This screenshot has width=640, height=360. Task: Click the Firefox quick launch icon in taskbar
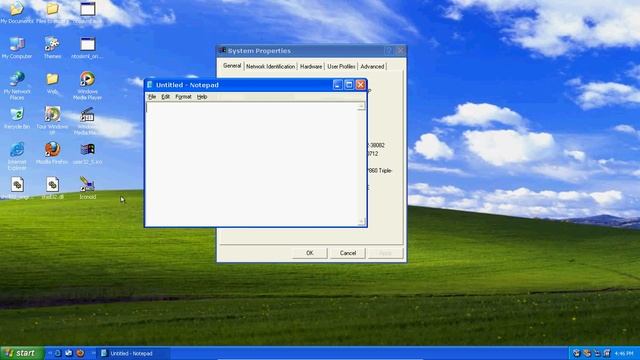pyautogui.click(x=80, y=353)
